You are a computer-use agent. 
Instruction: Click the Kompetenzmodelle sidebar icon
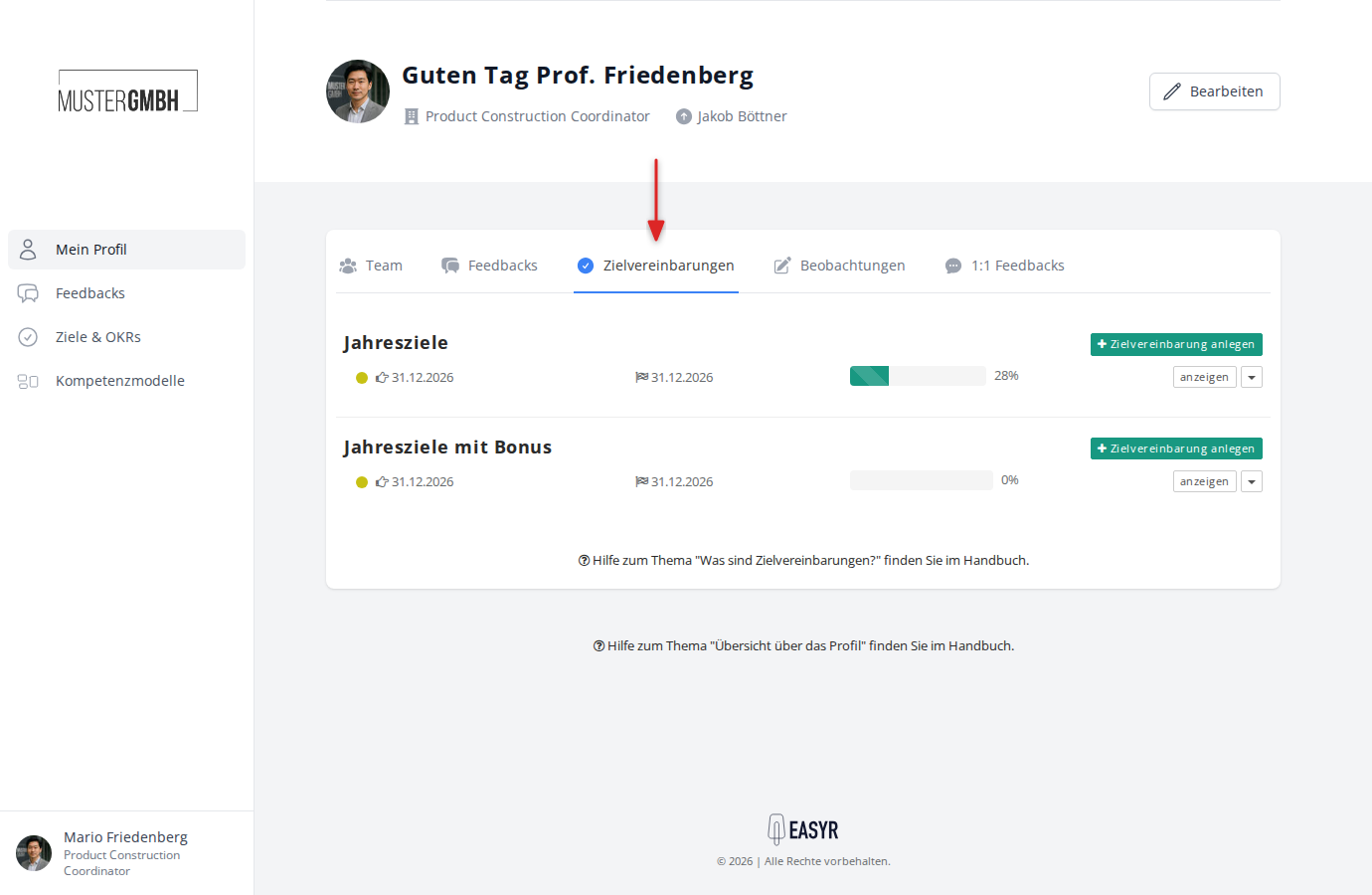coord(28,381)
